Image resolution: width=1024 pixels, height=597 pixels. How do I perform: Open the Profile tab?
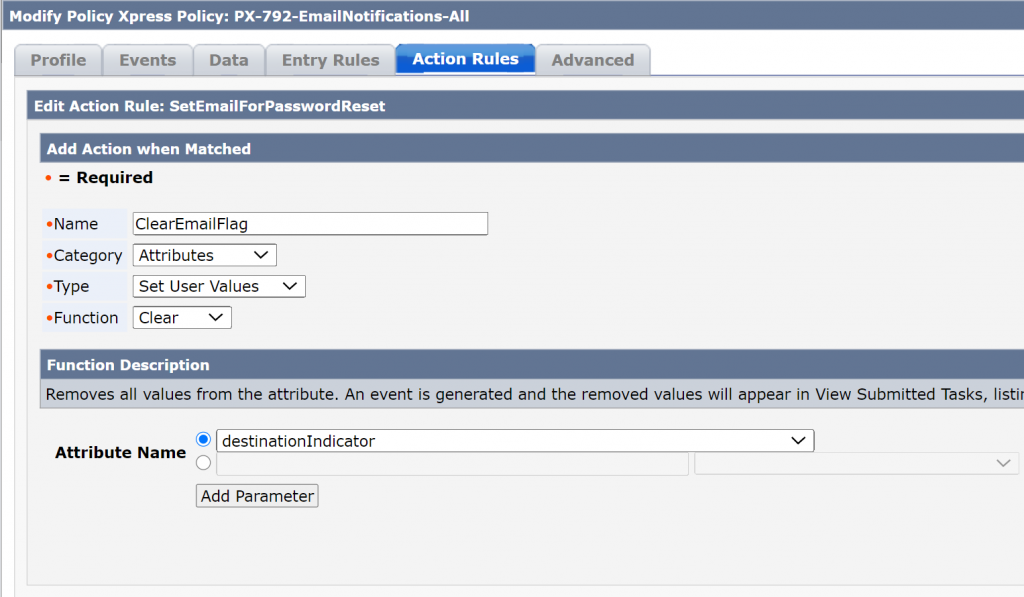pos(58,60)
